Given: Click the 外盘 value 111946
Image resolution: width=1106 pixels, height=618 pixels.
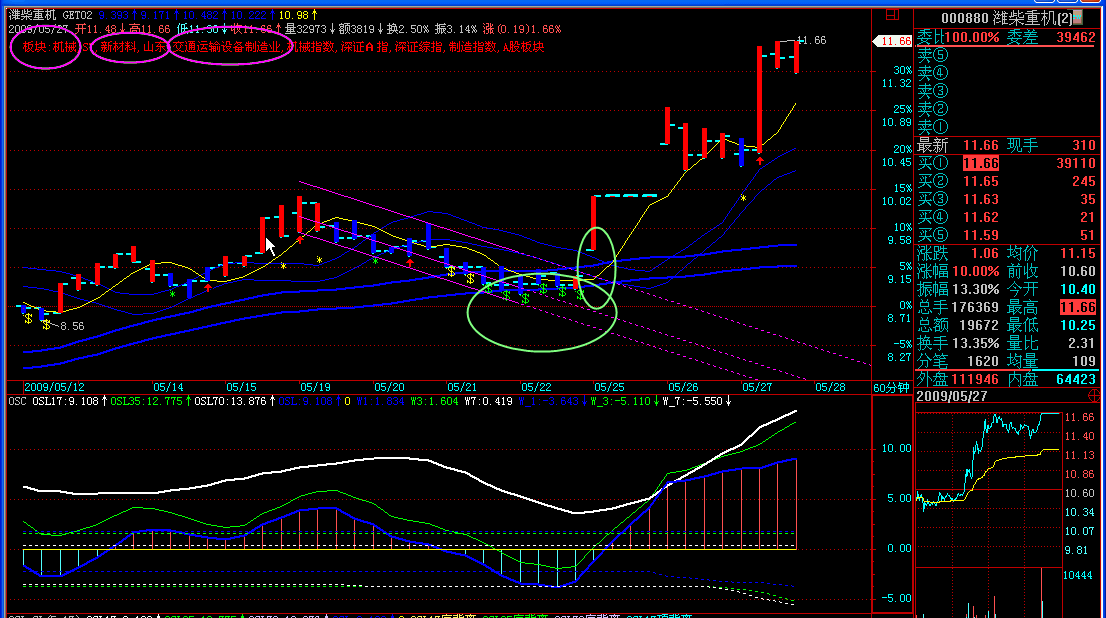Looking at the screenshot, I should coord(975,379).
